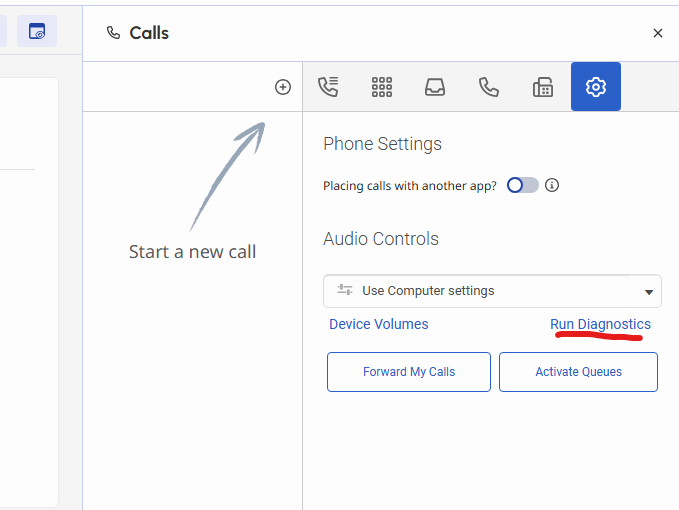Click the phone handset tab icon
This screenshot has width=679, height=510.
[x=489, y=87]
